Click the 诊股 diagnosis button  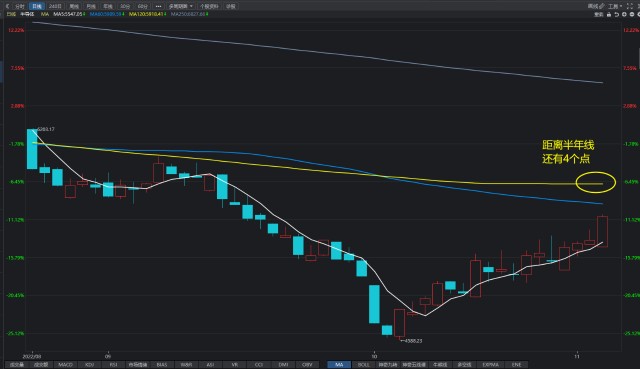tap(231, 6)
